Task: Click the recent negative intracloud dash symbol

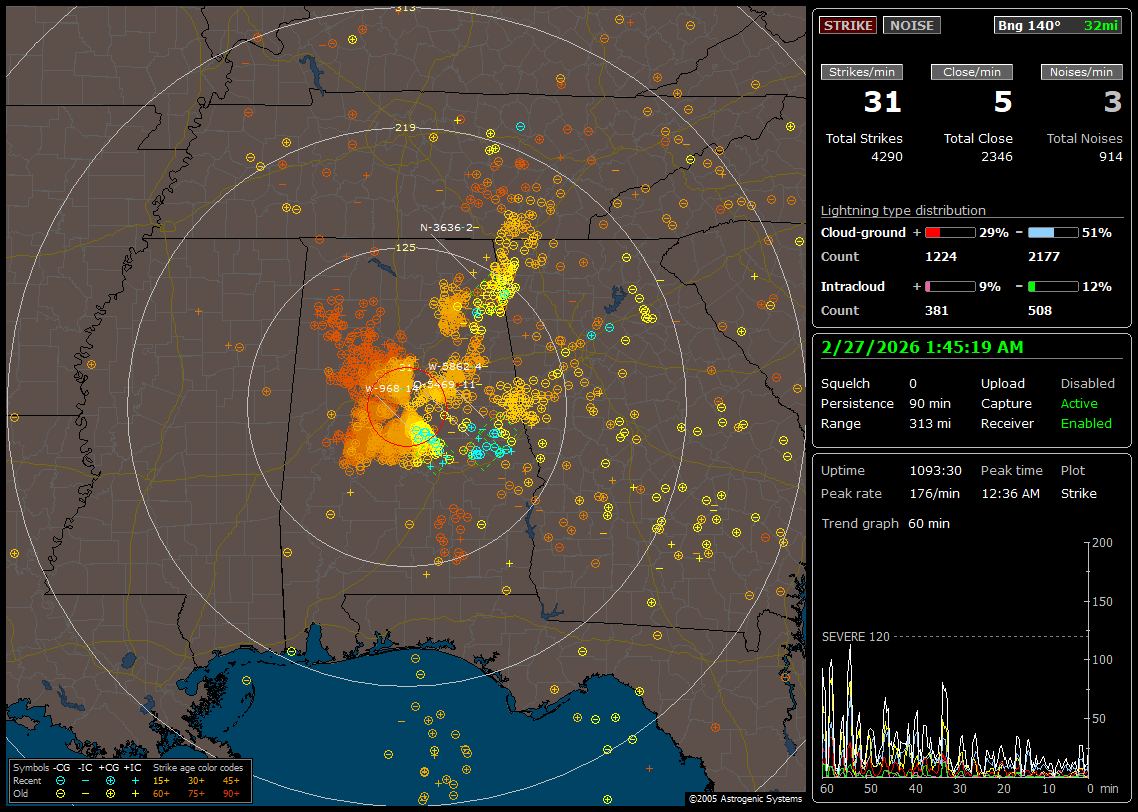Action: click(85, 780)
